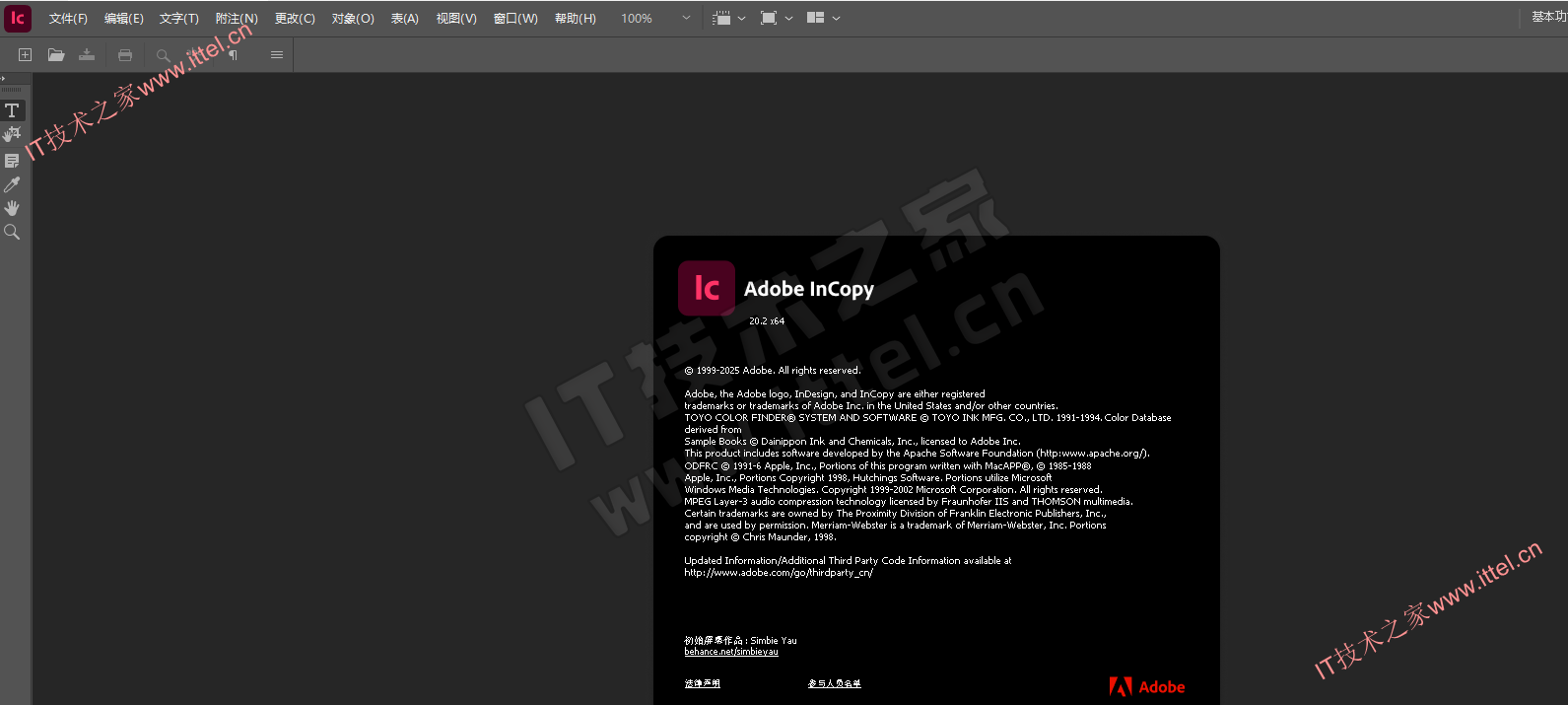Viewport: 1568px width, 705px height.
Task: Click the Ic icon in about dialog
Action: (x=707, y=288)
